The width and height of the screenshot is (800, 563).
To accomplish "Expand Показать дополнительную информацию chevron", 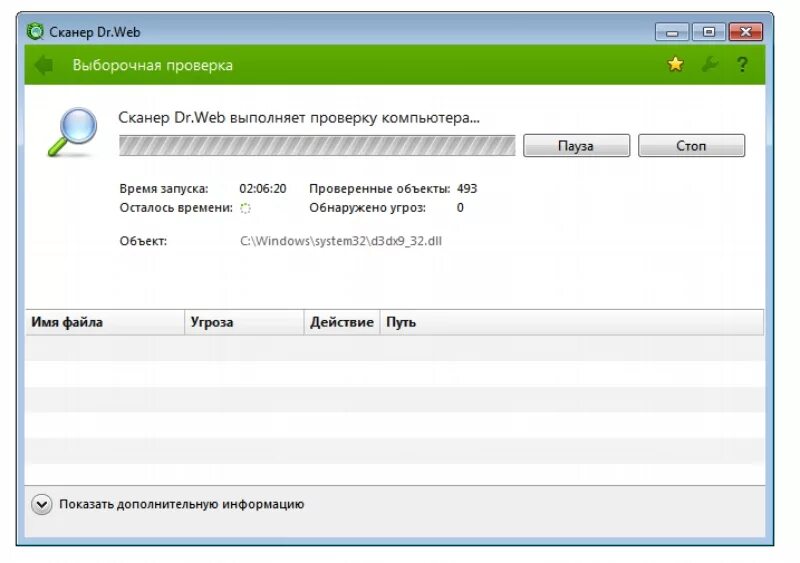I will [41, 504].
